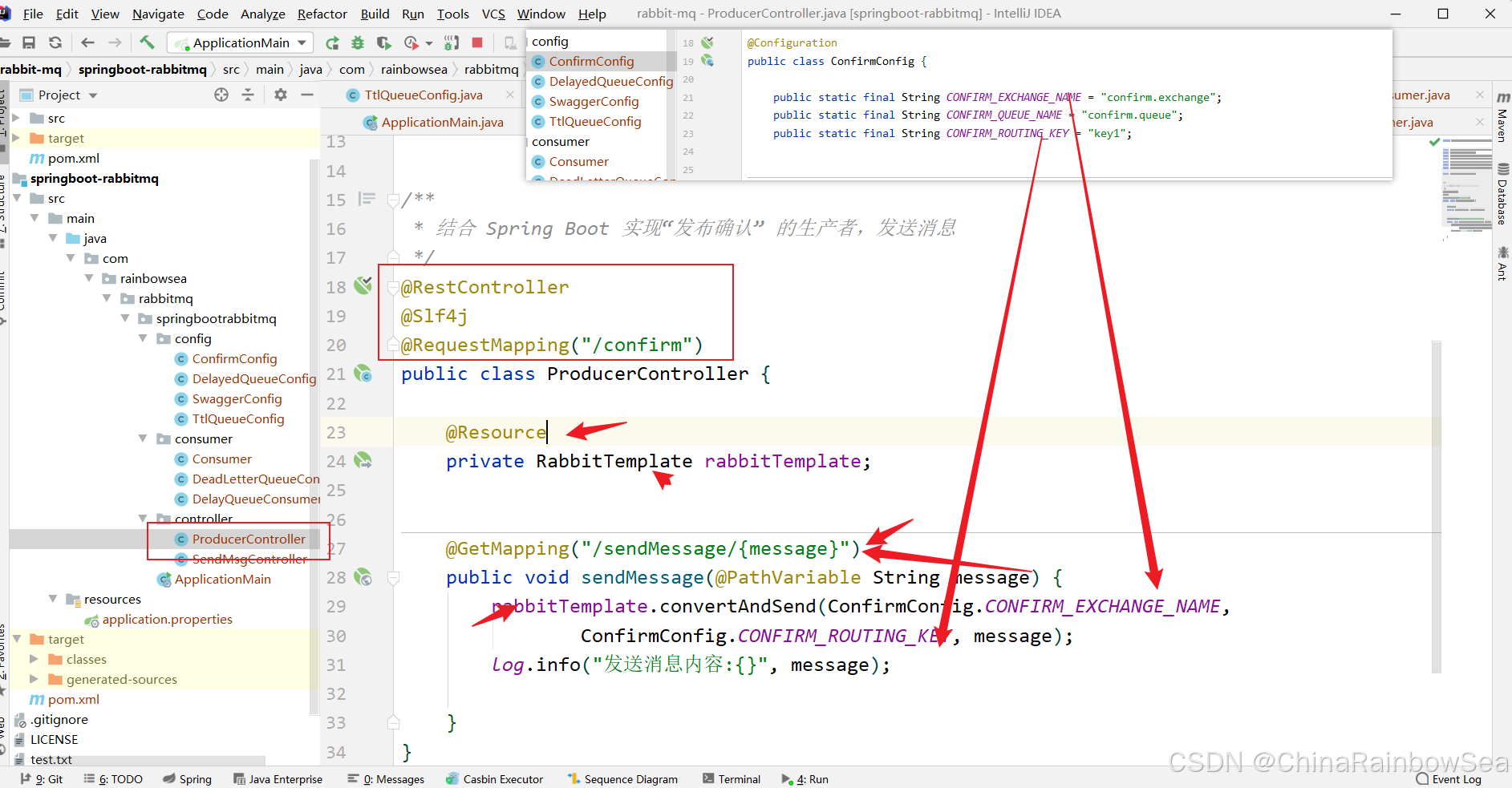
Task: Click the Synchronize/reload icon
Action: tap(55, 42)
